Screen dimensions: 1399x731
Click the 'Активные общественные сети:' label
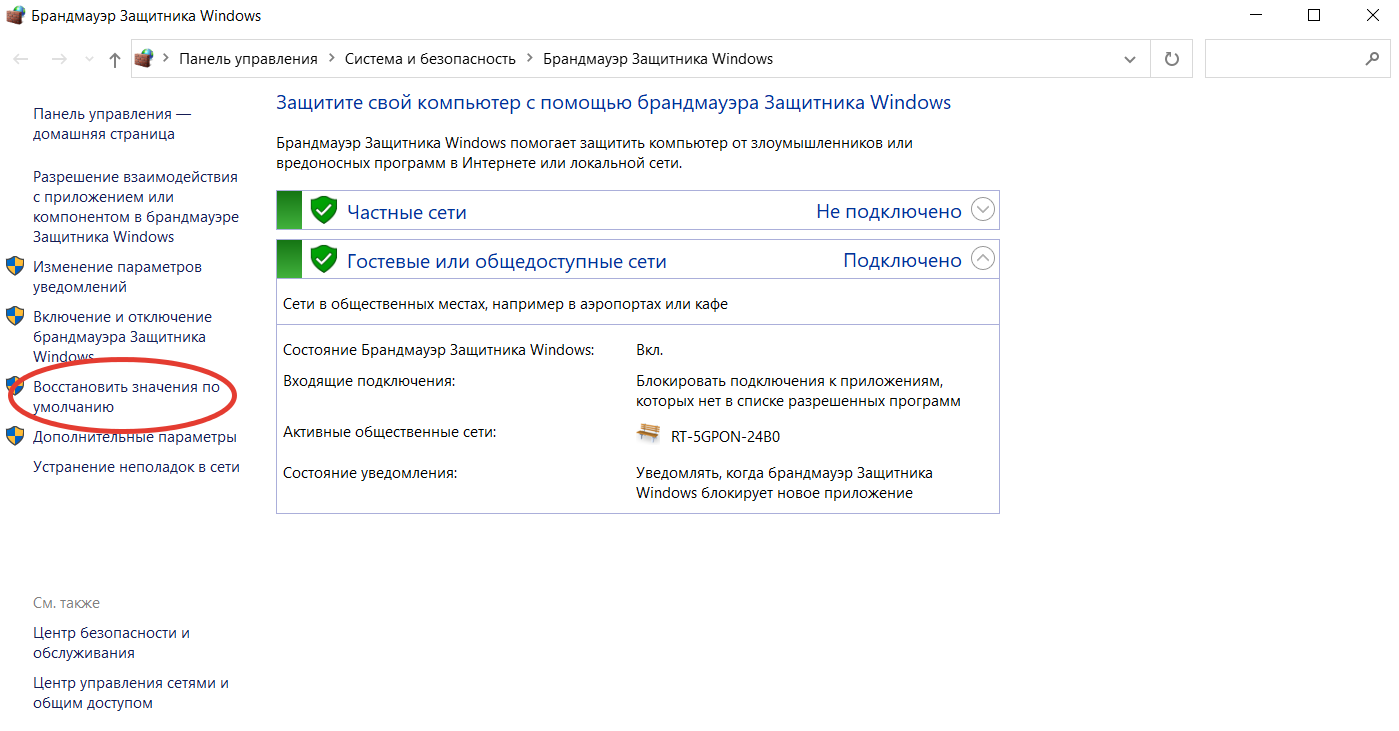pos(390,432)
